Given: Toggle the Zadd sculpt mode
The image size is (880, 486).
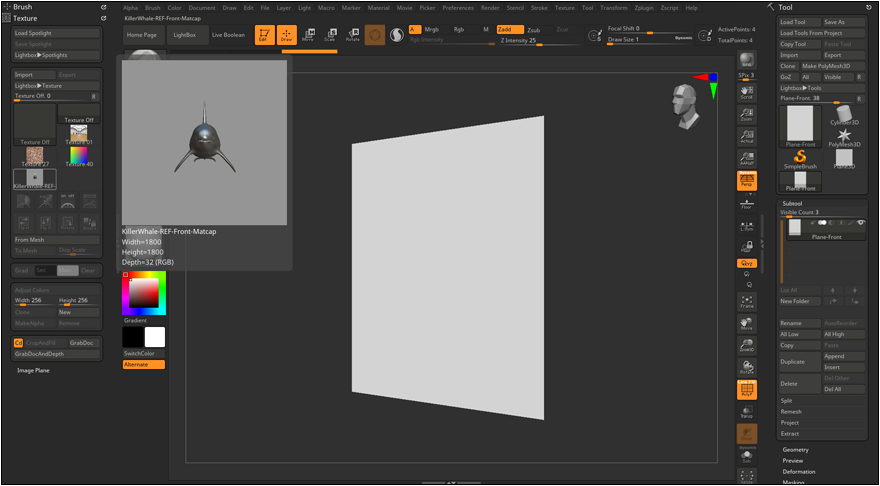Looking at the screenshot, I should coord(509,30).
